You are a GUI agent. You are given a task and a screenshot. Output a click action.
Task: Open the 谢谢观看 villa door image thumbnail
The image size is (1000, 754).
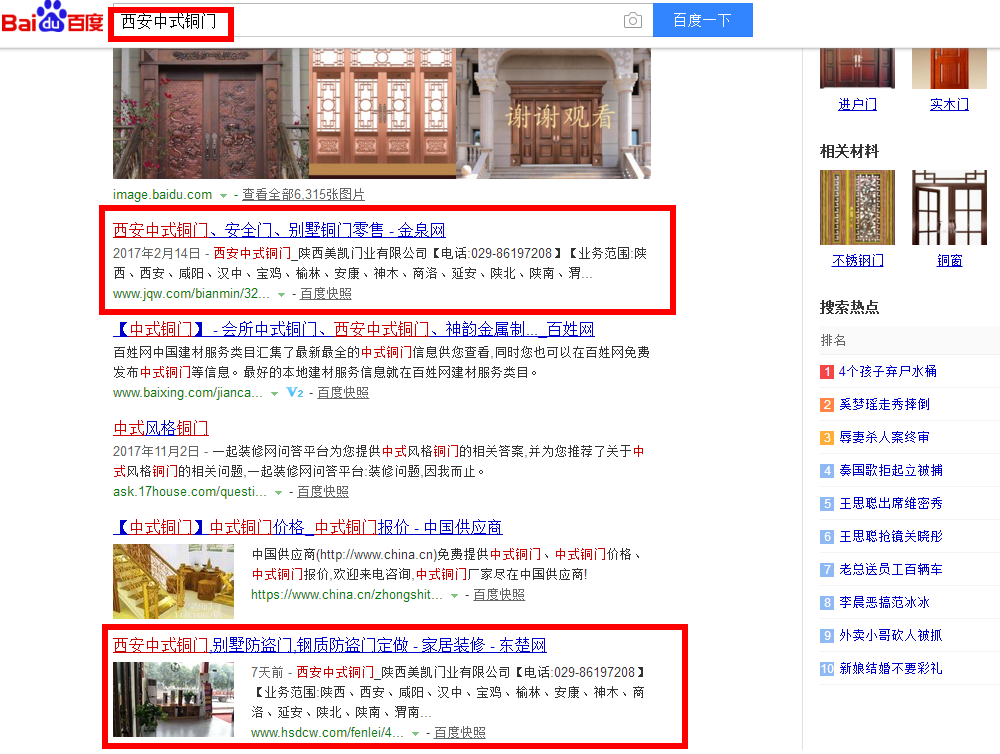(554, 113)
